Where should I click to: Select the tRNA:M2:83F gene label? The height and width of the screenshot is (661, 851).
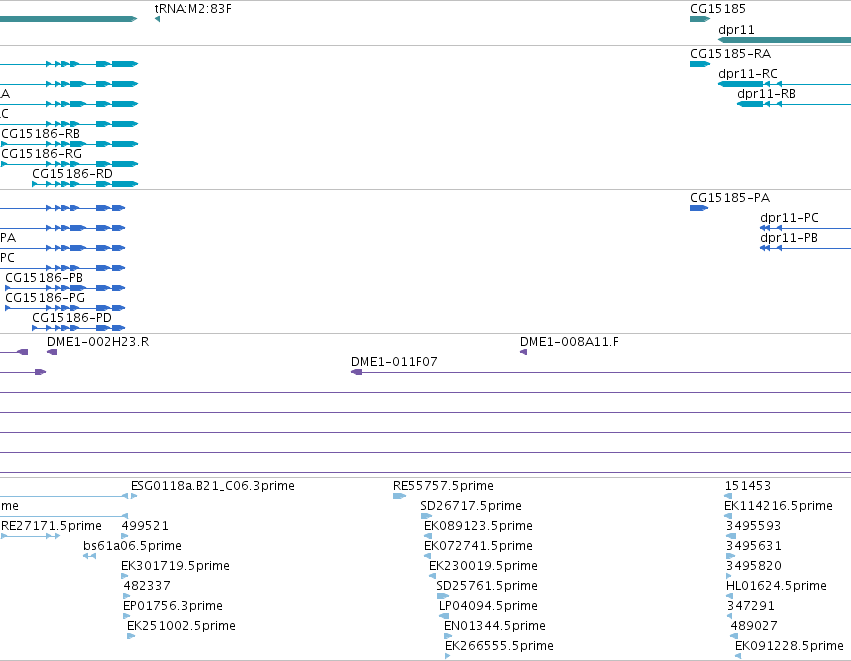click(193, 9)
